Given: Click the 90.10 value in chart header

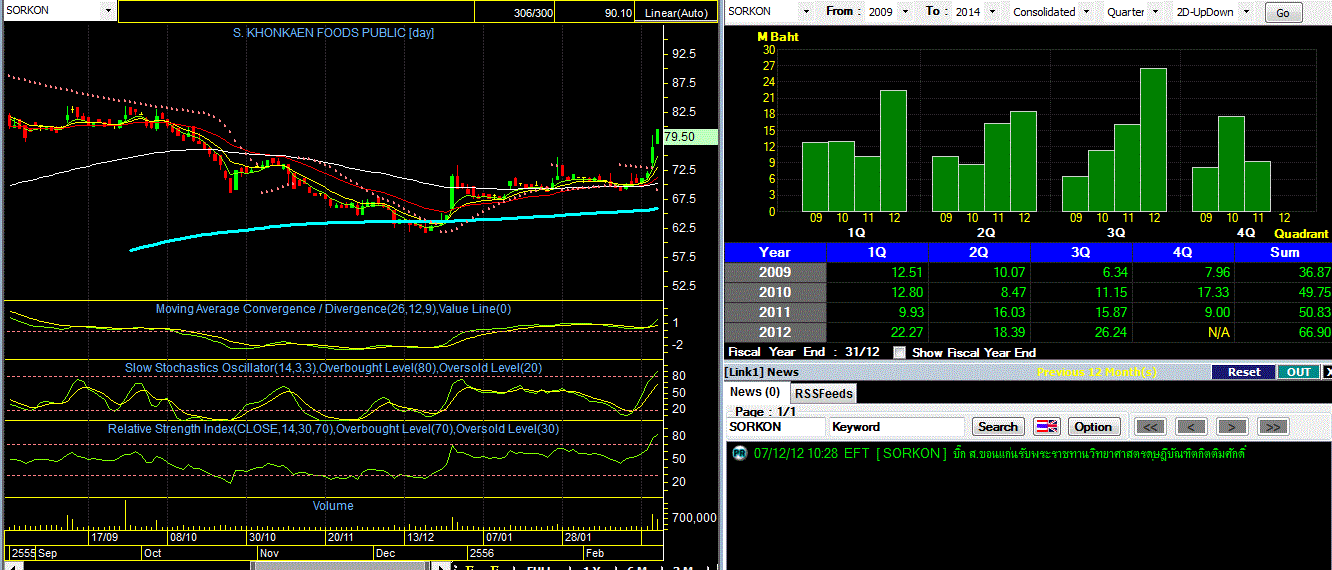Looking at the screenshot, I should pyautogui.click(x=618, y=13).
